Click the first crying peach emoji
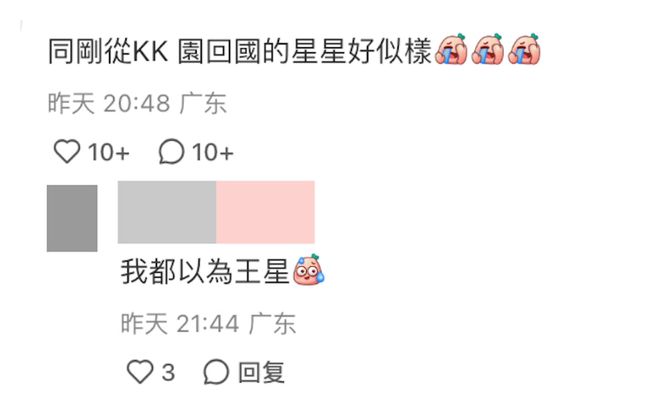660x403 pixels. click(451, 49)
